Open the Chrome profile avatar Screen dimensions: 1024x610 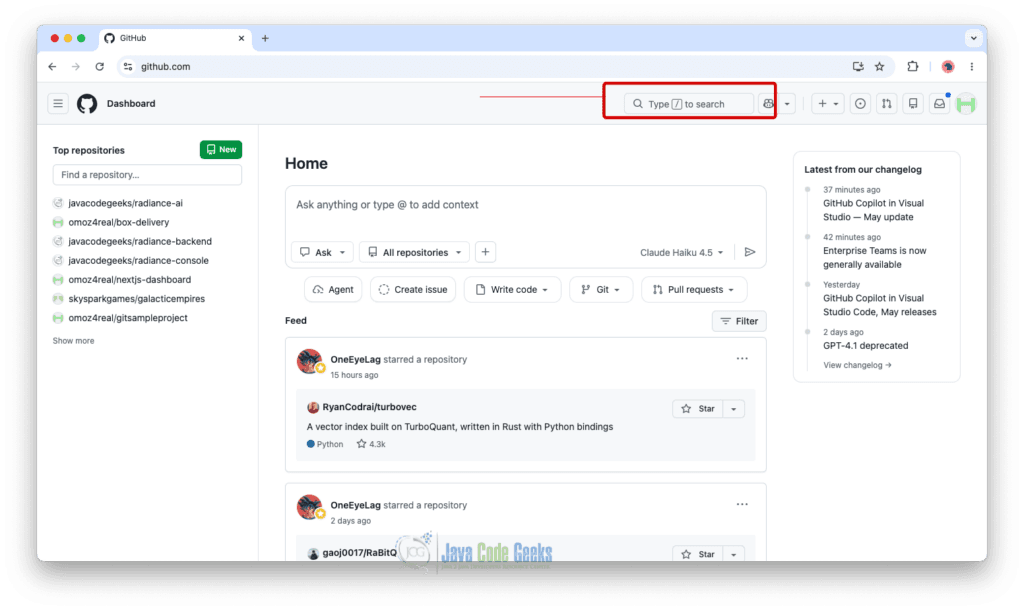948,67
